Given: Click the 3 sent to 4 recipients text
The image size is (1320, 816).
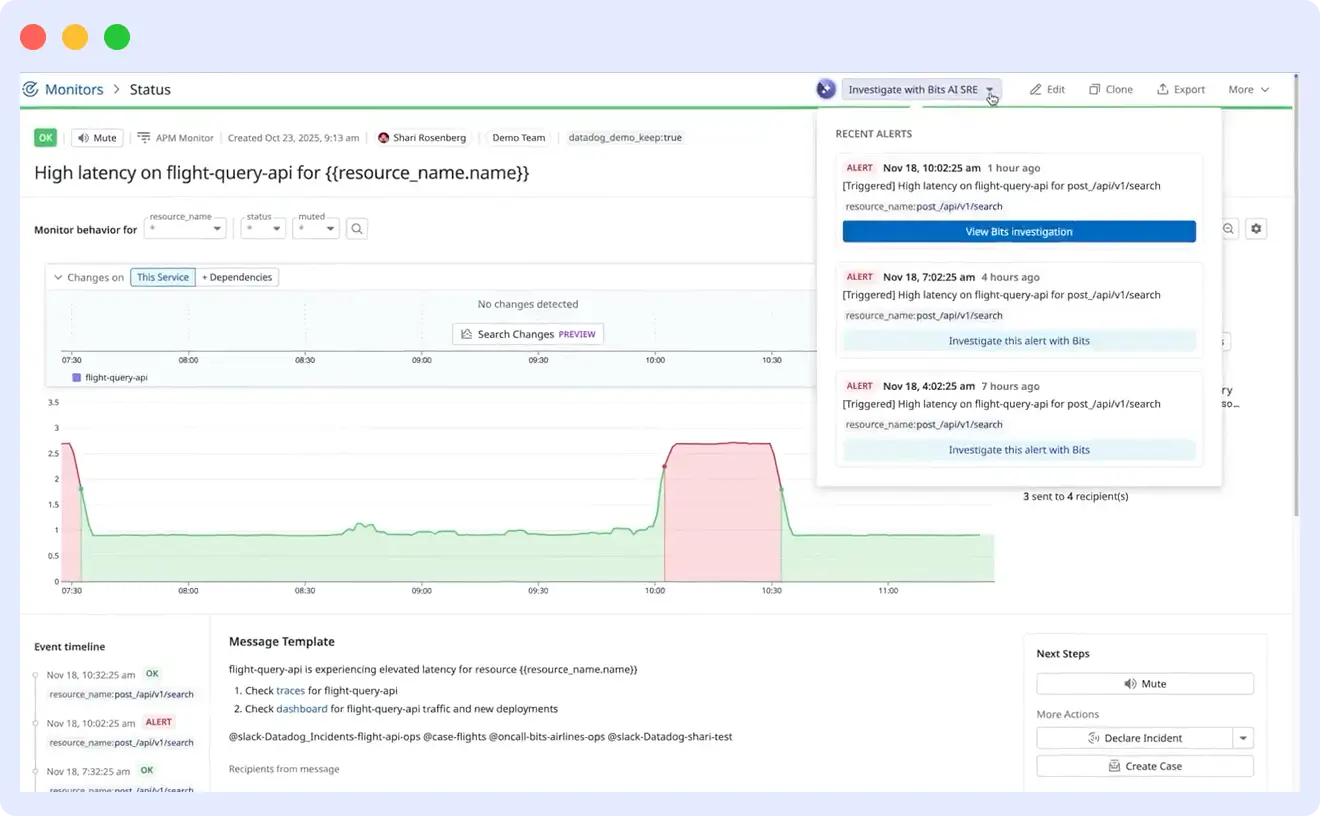Looking at the screenshot, I should coord(1076,496).
